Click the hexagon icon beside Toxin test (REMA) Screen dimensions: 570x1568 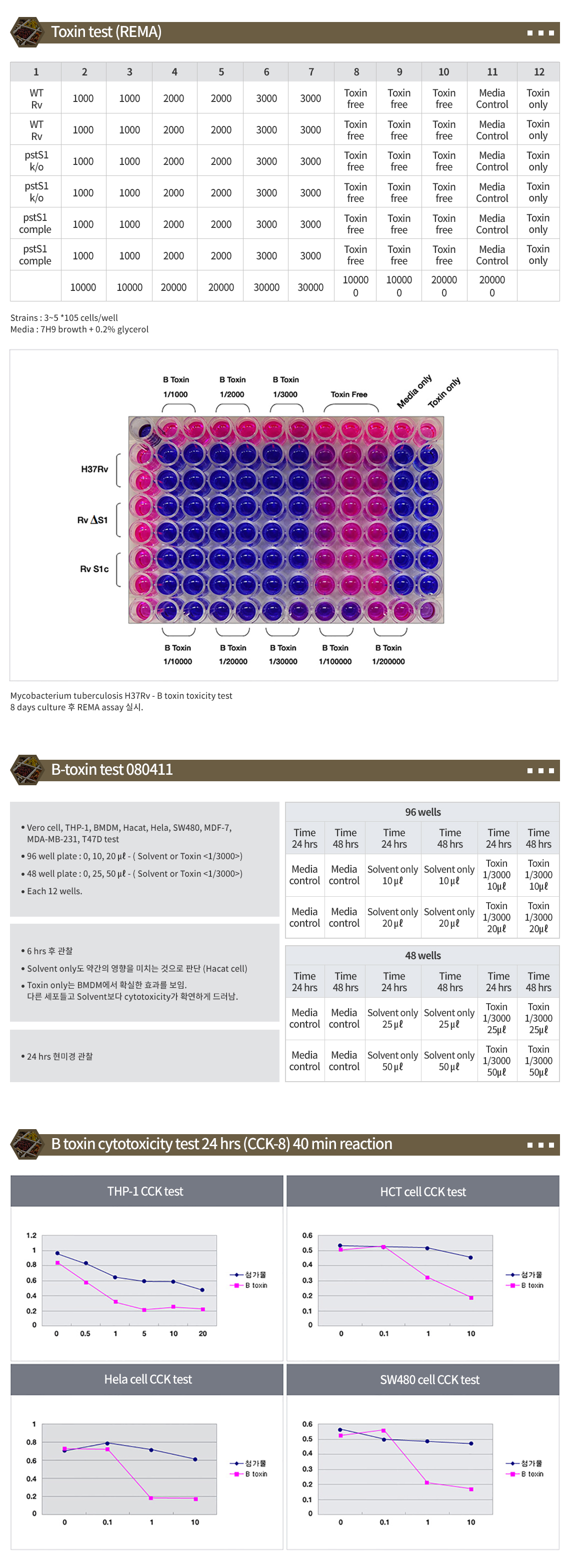tap(27, 32)
